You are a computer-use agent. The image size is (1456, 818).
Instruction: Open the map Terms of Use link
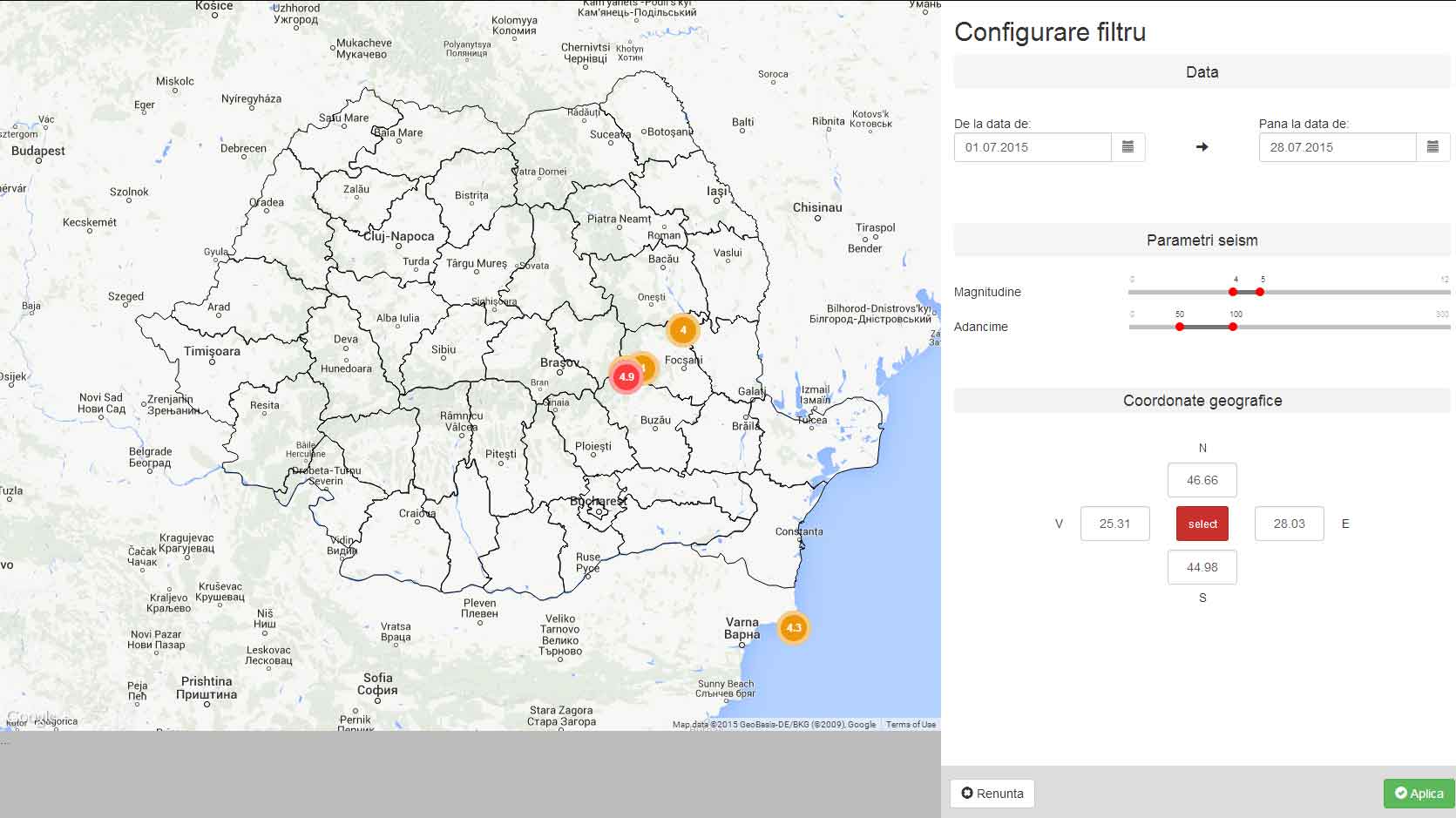click(911, 725)
